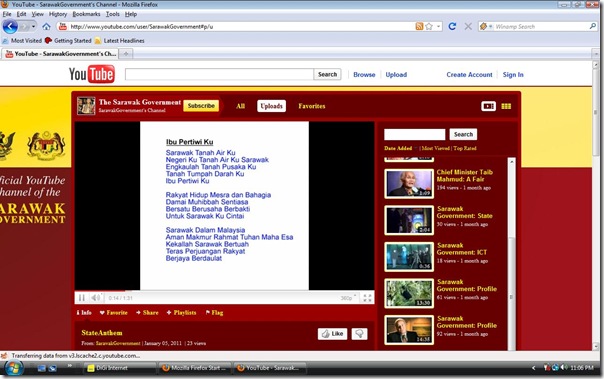Click the URL address field

(241, 27)
